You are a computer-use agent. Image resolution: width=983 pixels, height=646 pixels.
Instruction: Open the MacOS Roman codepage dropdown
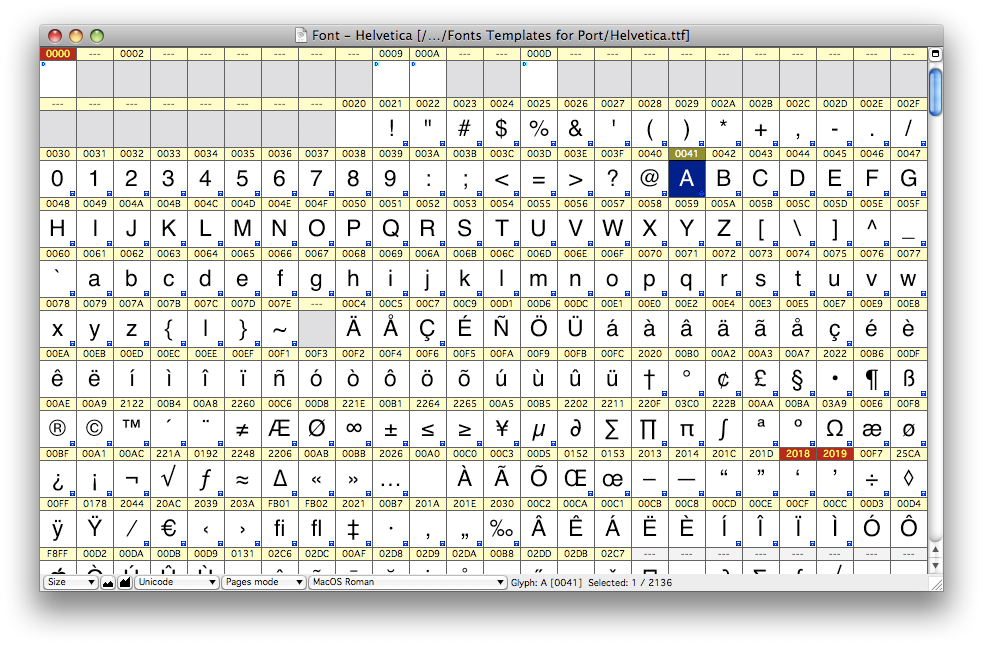coord(407,583)
